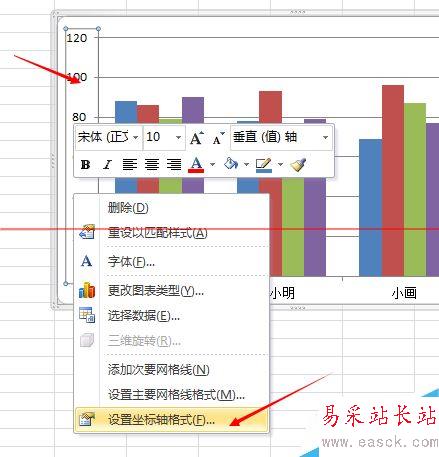Increase font size with grow font icon
Viewport: 439px width, 457px height.
pos(196,138)
